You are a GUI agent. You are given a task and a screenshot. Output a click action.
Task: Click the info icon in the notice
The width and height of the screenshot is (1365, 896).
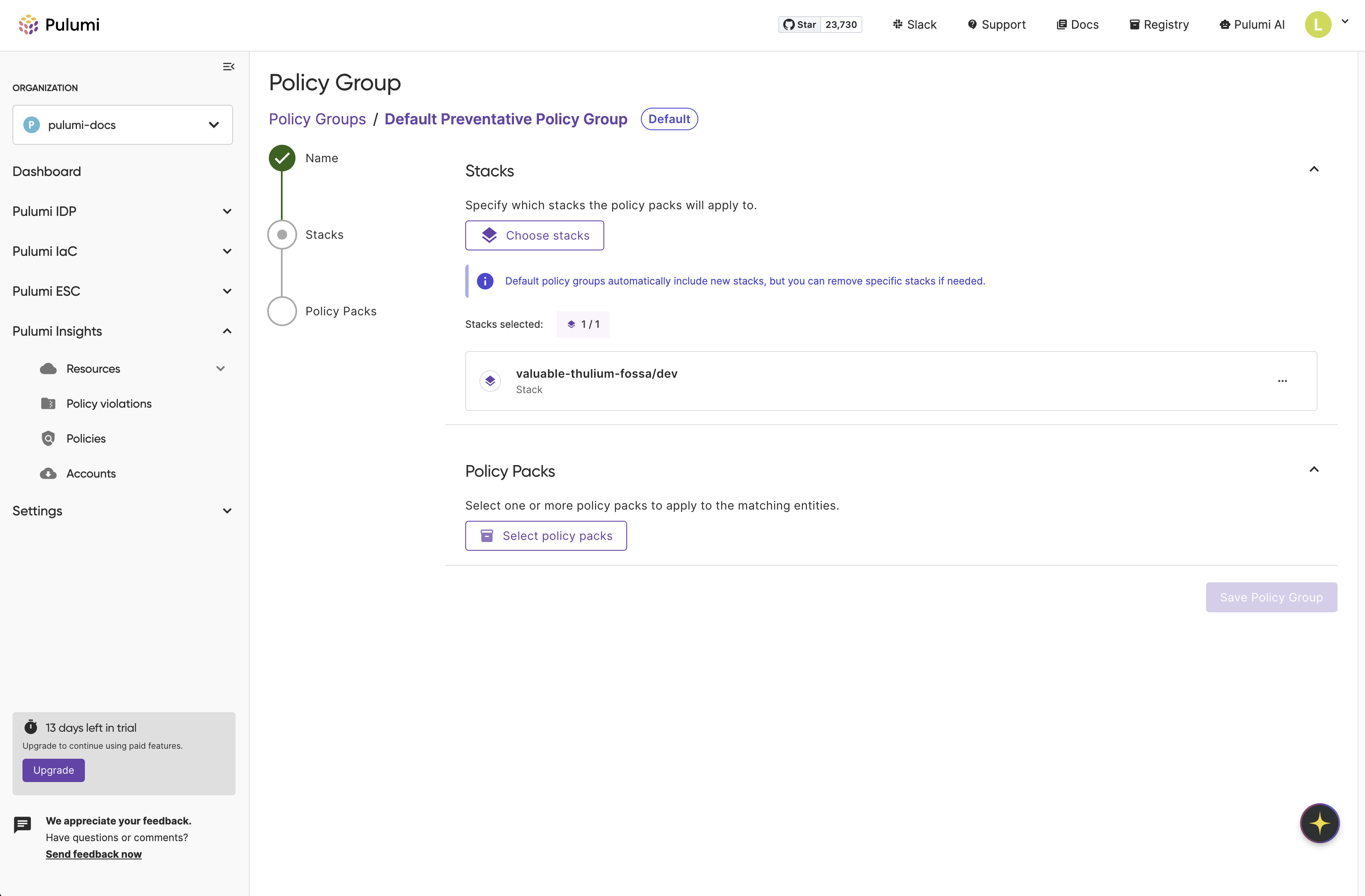tap(485, 281)
